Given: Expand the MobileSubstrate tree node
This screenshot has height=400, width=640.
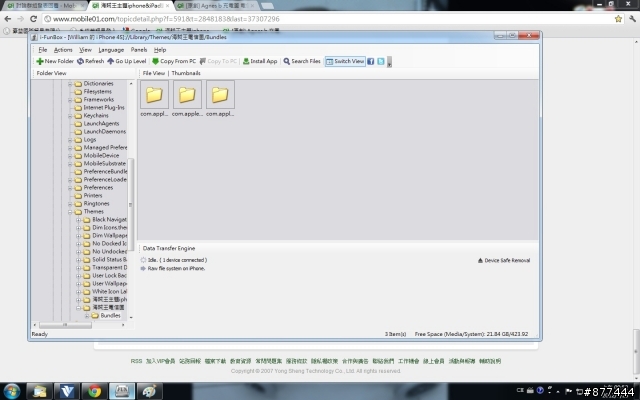Looking at the screenshot, I should pyautogui.click(x=70, y=164).
